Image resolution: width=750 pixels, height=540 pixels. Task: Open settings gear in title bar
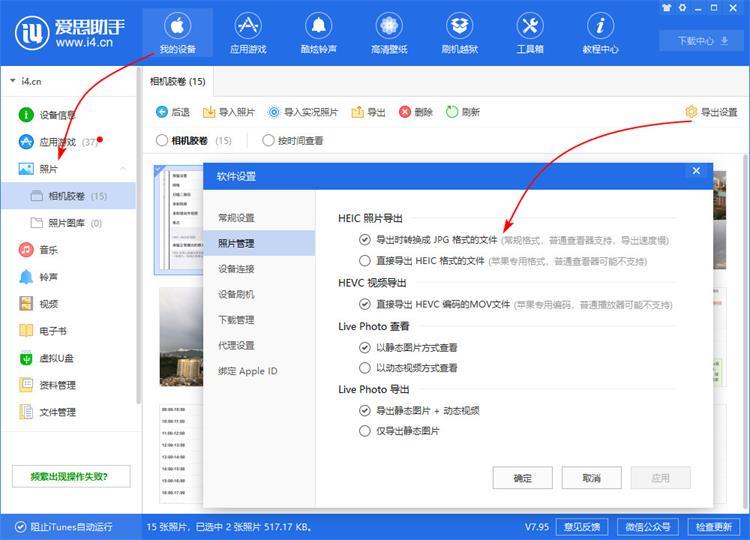click(x=683, y=8)
